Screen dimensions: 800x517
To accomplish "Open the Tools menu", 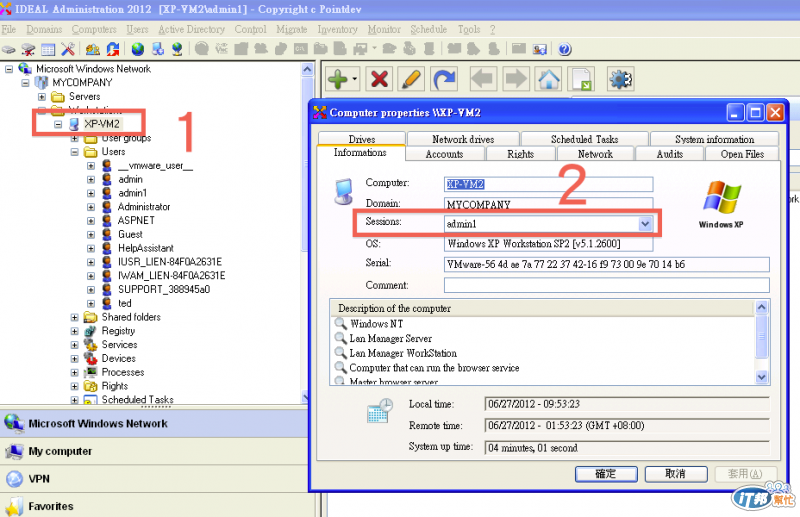I will coord(469,30).
